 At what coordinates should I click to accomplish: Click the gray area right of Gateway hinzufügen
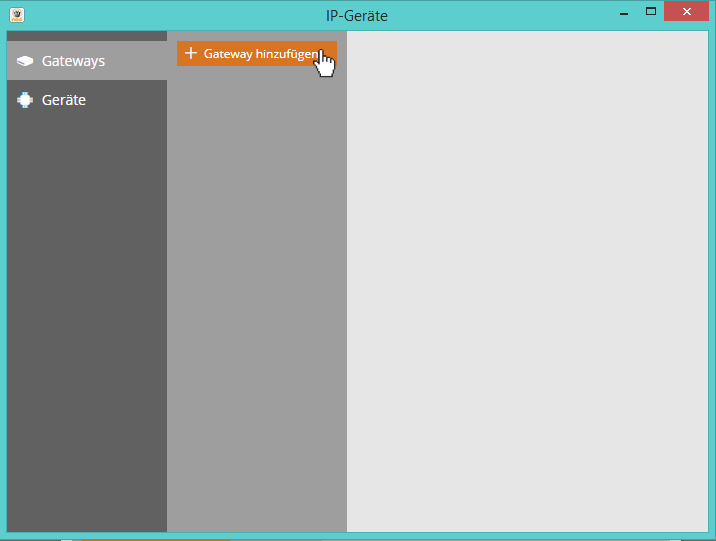coord(341,53)
